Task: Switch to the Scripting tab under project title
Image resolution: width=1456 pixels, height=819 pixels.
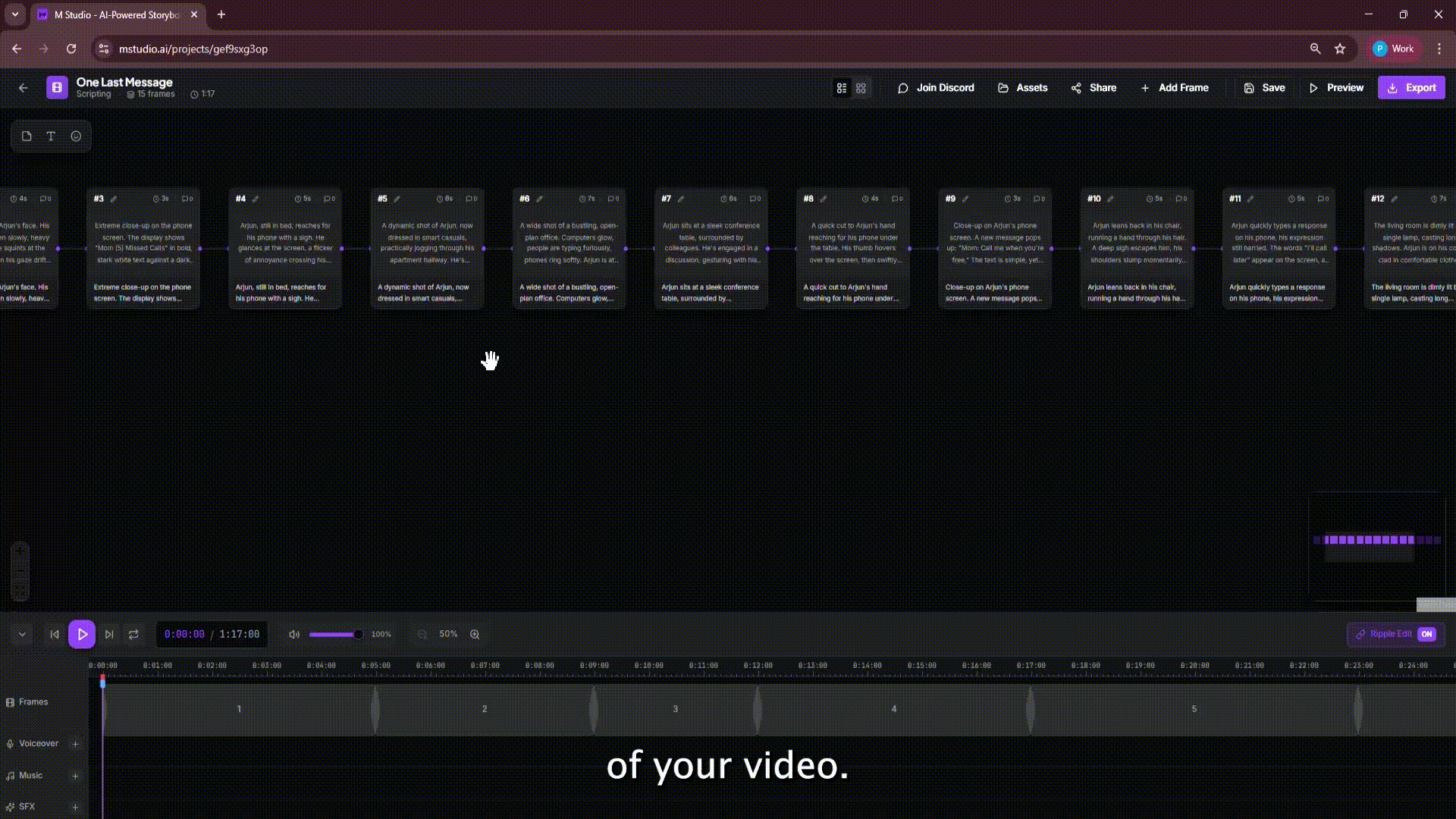Action: coord(93,94)
